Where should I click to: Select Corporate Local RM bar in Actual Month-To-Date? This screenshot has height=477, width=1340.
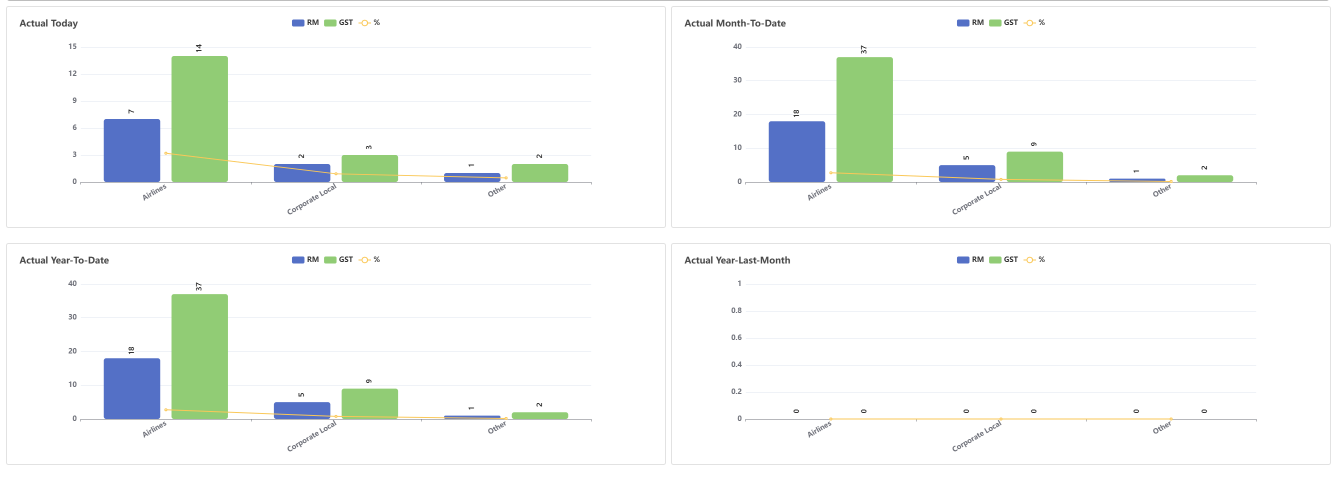click(967, 173)
